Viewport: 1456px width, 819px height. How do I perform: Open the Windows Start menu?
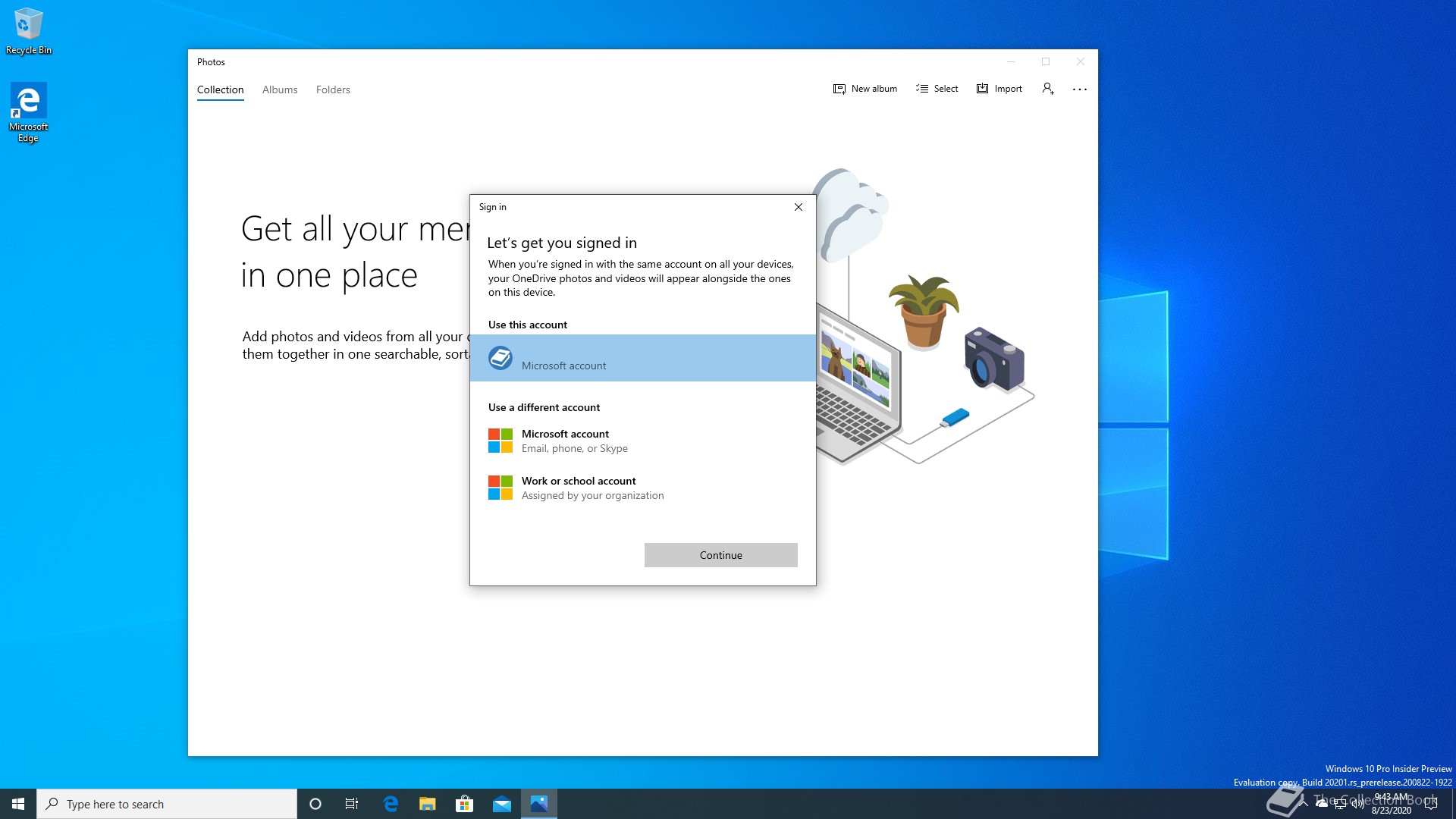pyautogui.click(x=18, y=804)
